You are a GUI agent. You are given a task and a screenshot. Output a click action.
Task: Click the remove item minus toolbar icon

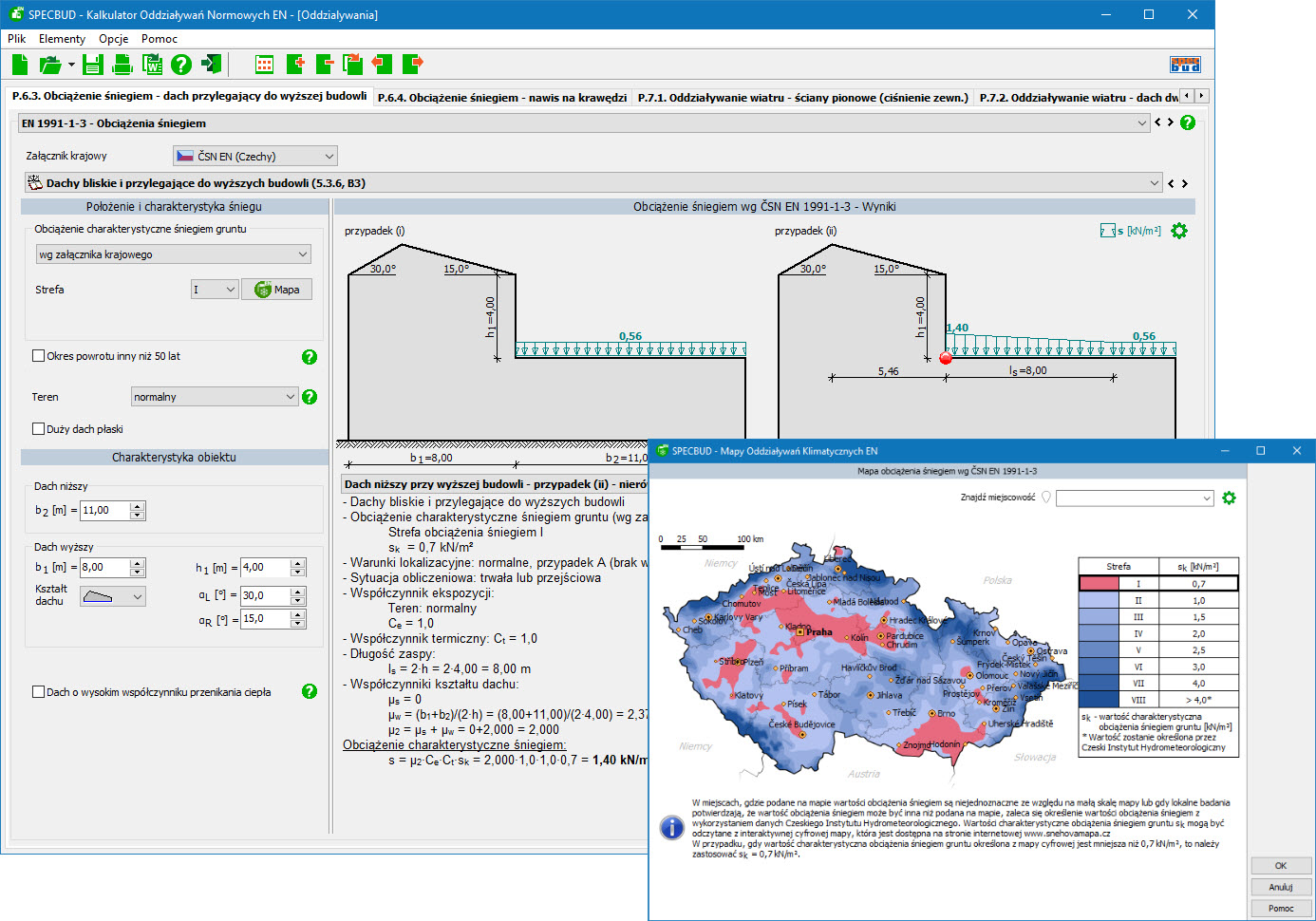325,65
